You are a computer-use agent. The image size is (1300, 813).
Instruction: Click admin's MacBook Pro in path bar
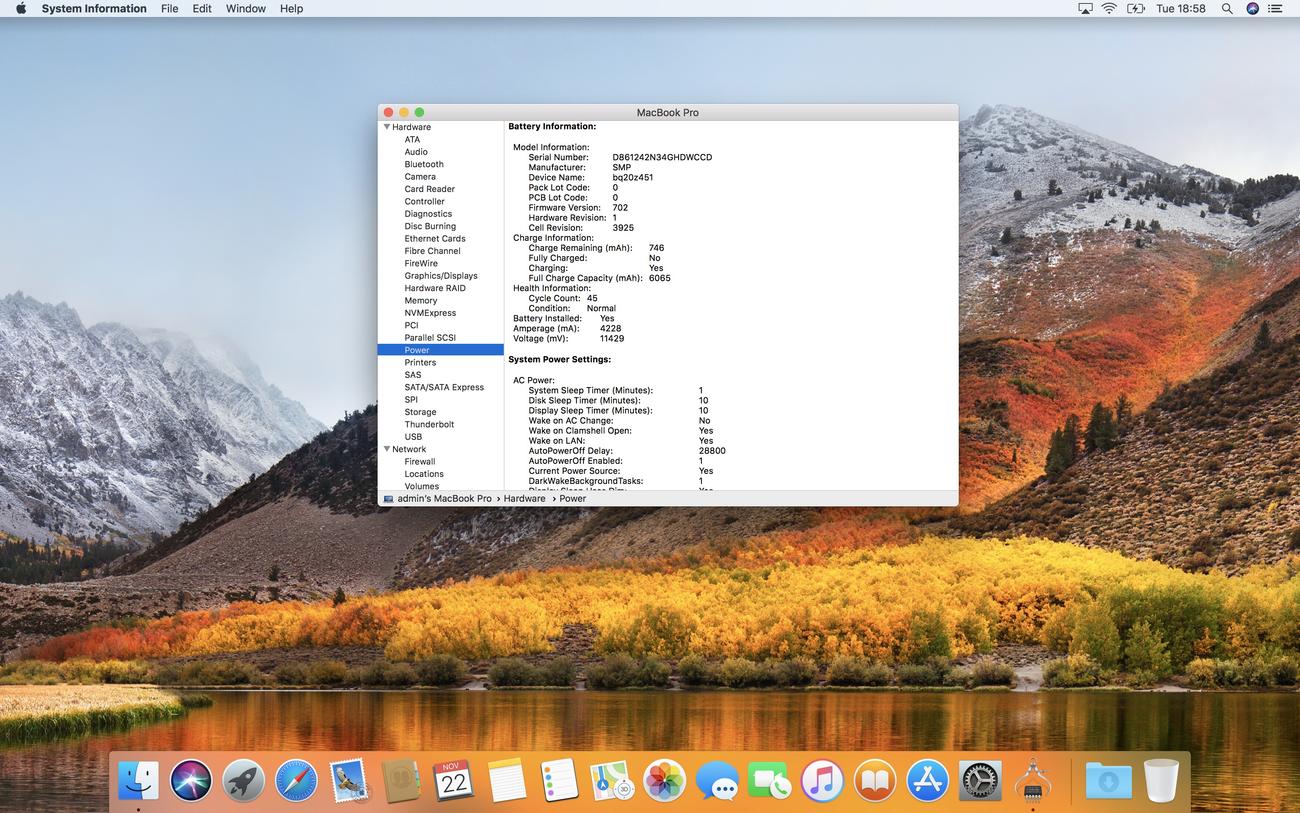coord(436,498)
